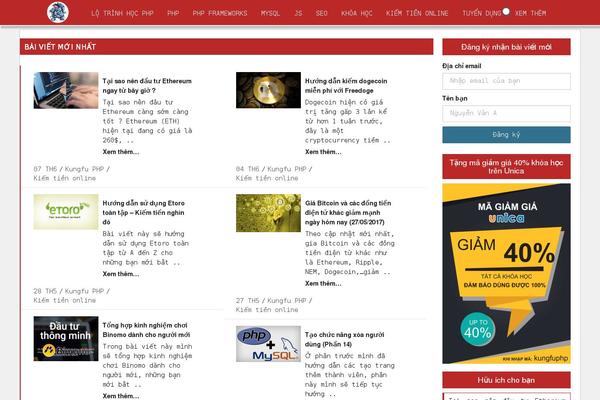Viewport: 600px width, 400px height.
Task: Open article Tổng hợp kinh nghiệm chơi Binomo
Action: tap(146, 330)
